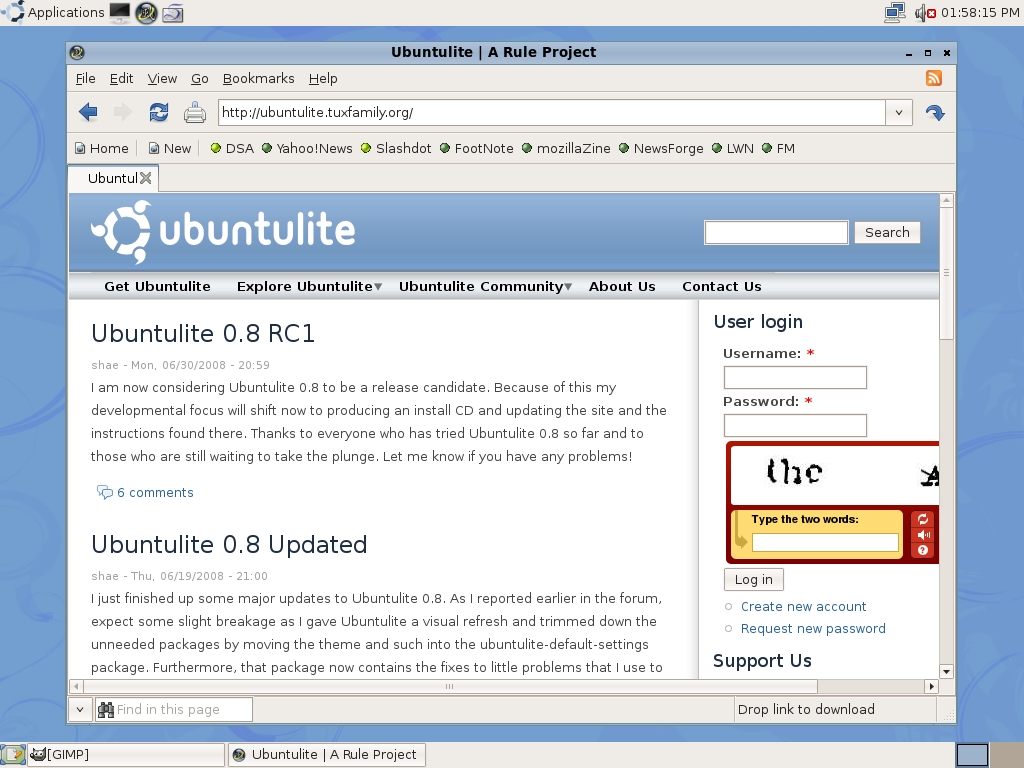The width and height of the screenshot is (1024, 768).
Task: Open the Bookmarks menu
Action: point(259,78)
